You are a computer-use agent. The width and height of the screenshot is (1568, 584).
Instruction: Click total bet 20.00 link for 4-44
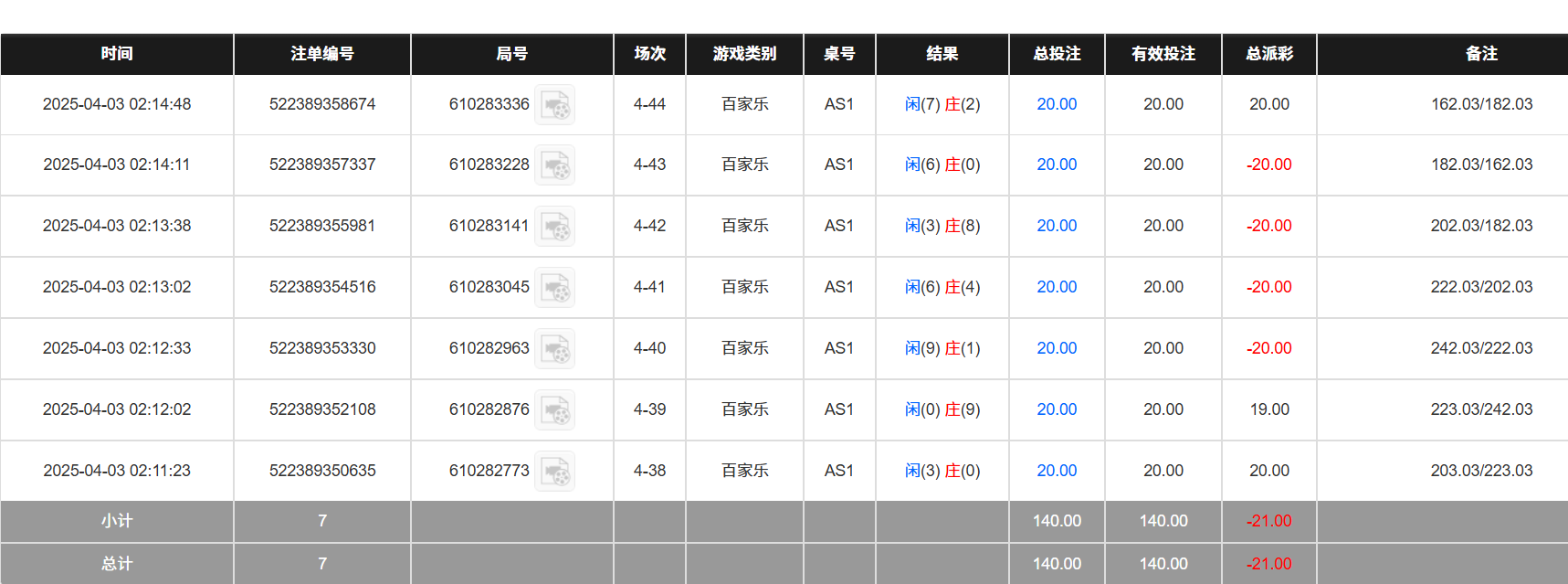point(1057,104)
